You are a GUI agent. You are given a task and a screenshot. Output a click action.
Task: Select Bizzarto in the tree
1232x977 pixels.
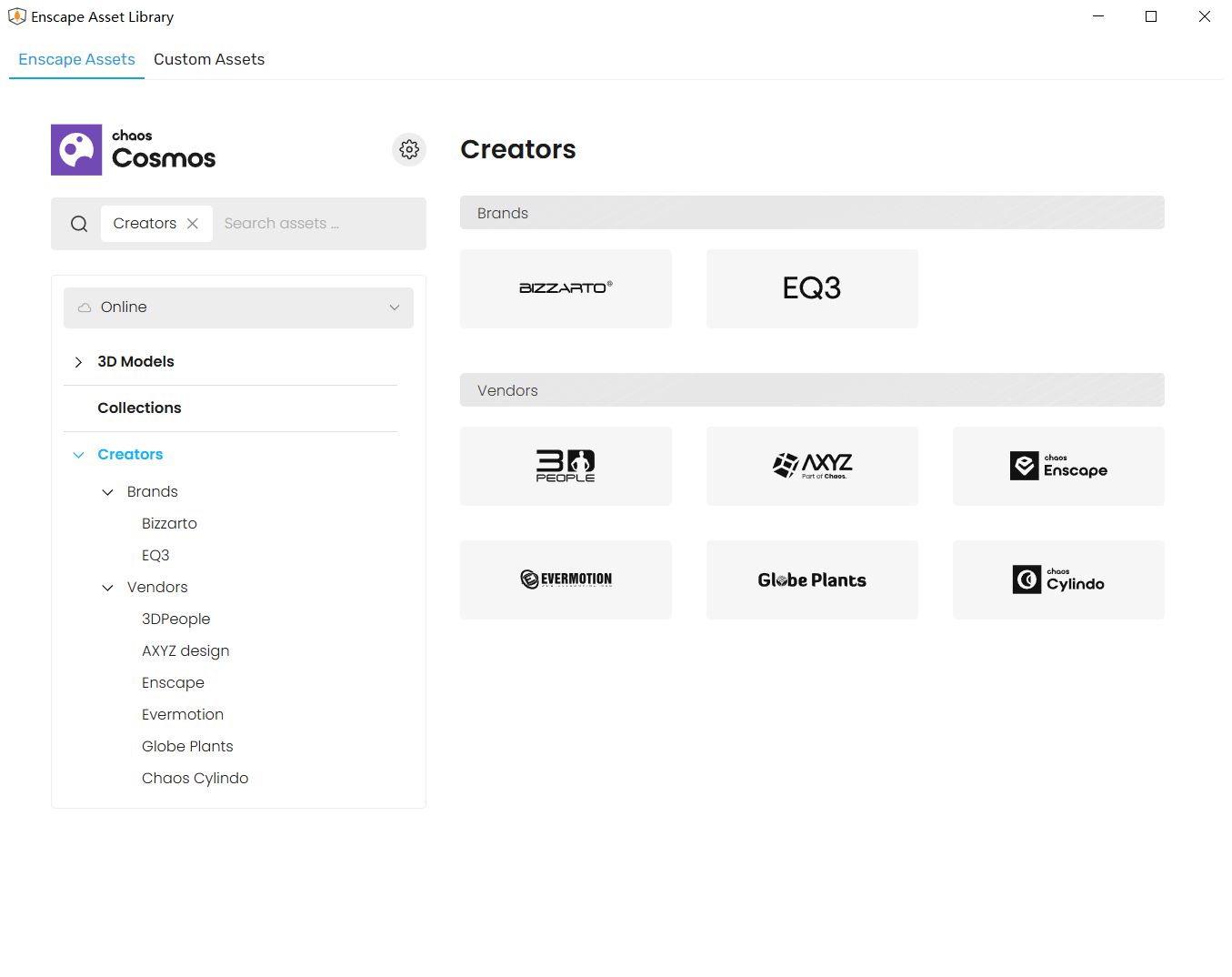point(169,523)
